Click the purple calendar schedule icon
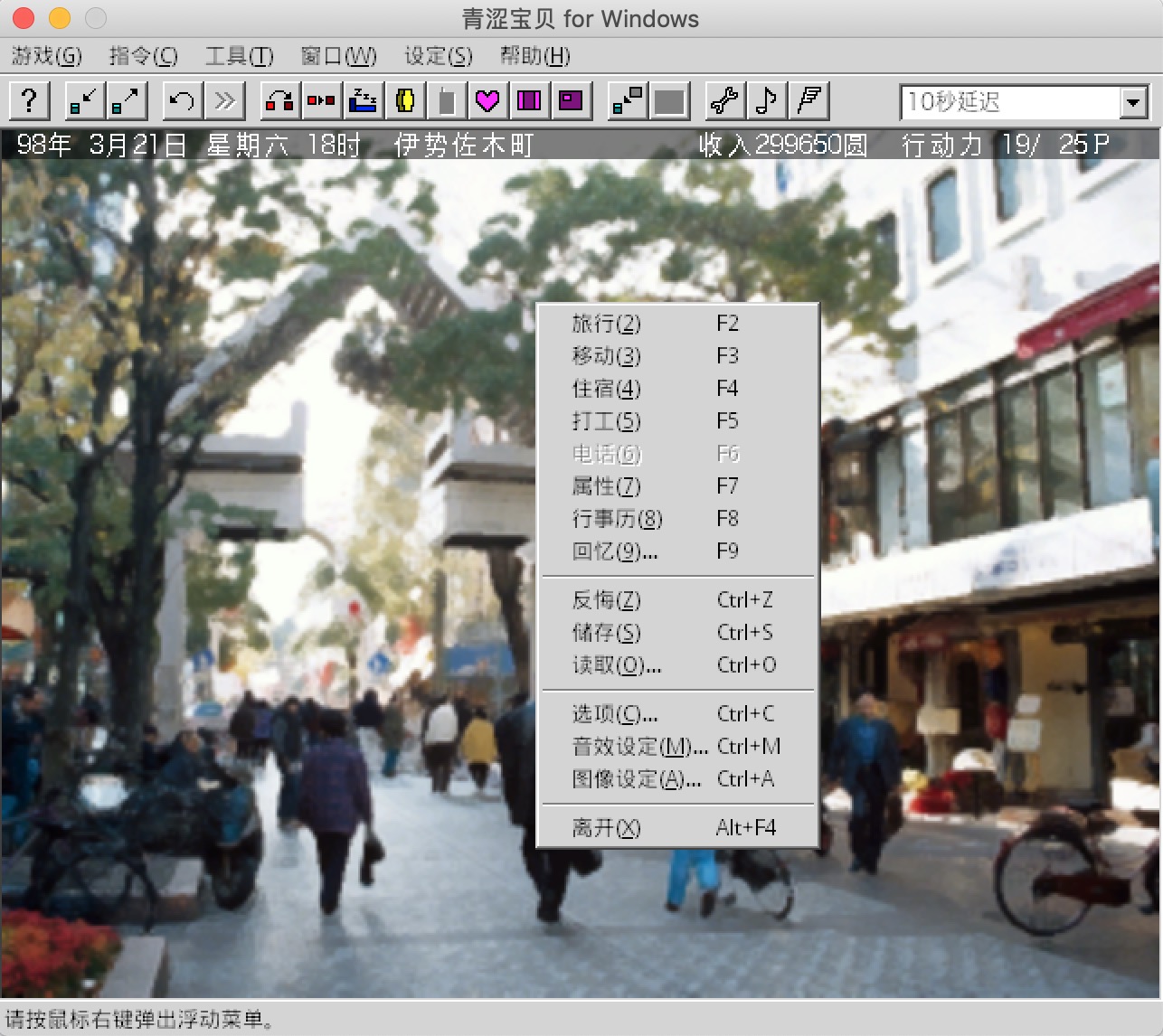This screenshot has width=1163, height=1036. (x=530, y=100)
